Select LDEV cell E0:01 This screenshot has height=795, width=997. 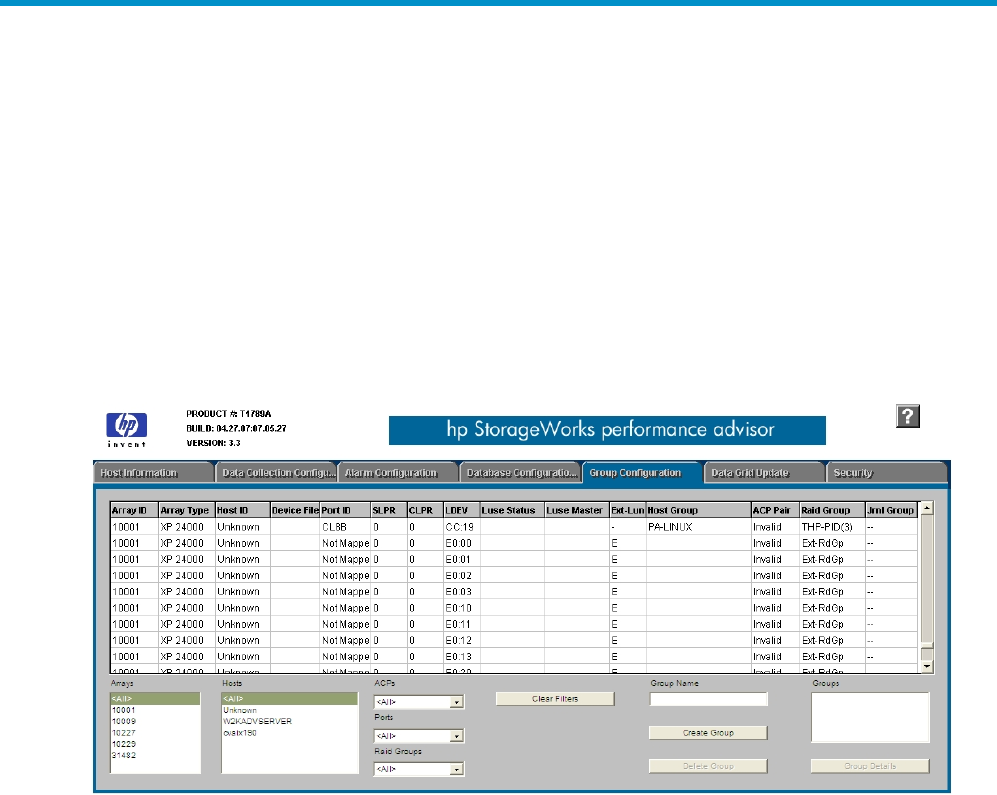(x=462, y=559)
